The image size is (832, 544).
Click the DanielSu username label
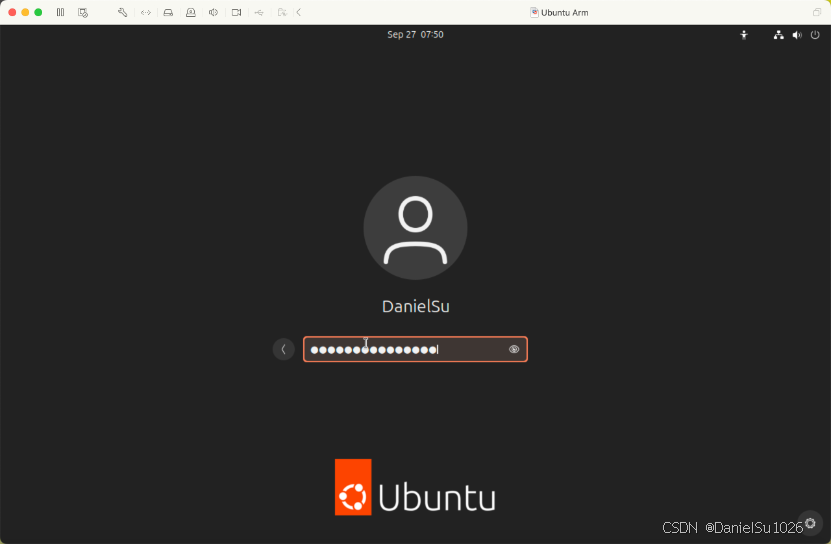[x=415, y=306]
